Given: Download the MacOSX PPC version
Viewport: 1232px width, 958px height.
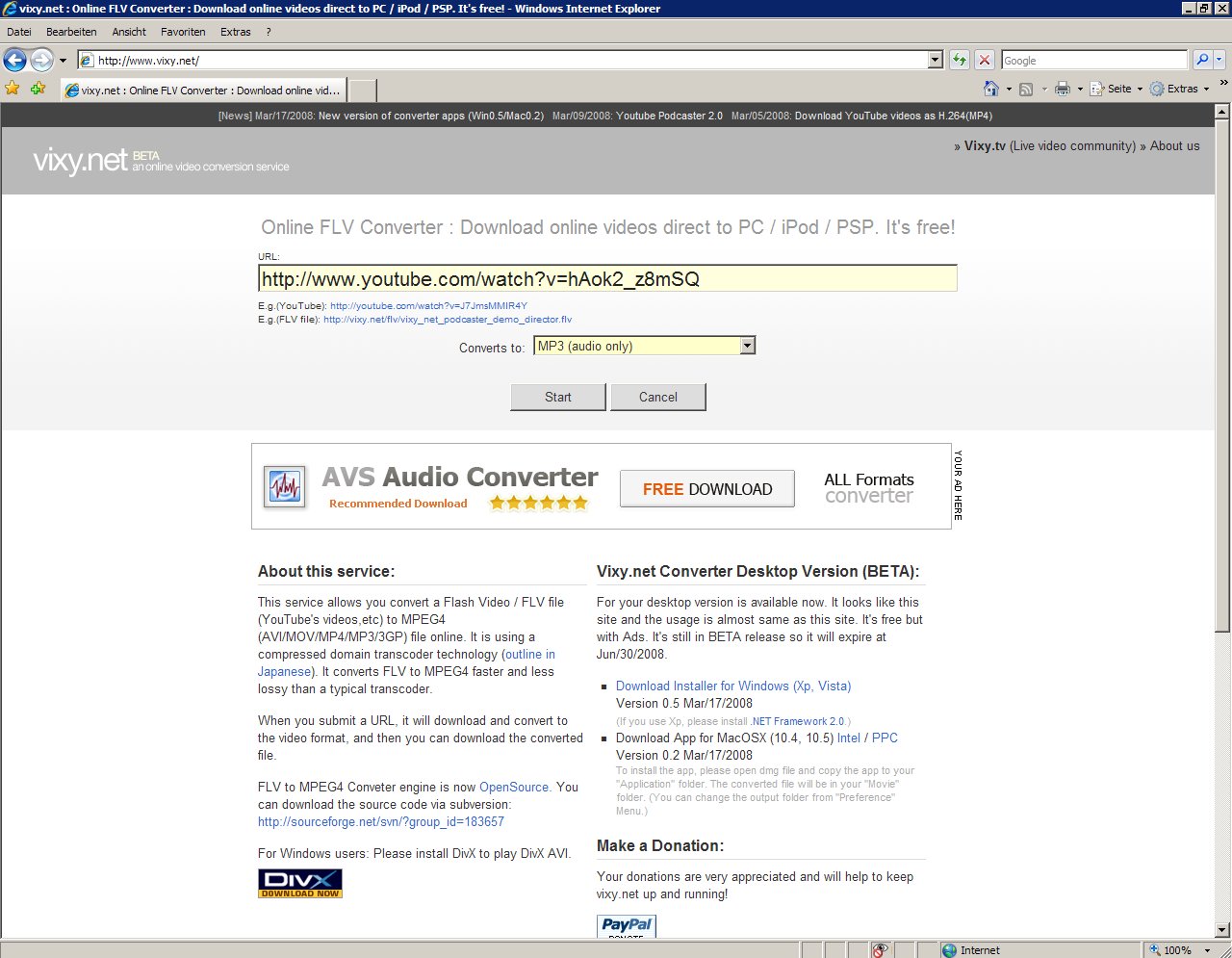Looking at the screenshot, I should point(885,738).
